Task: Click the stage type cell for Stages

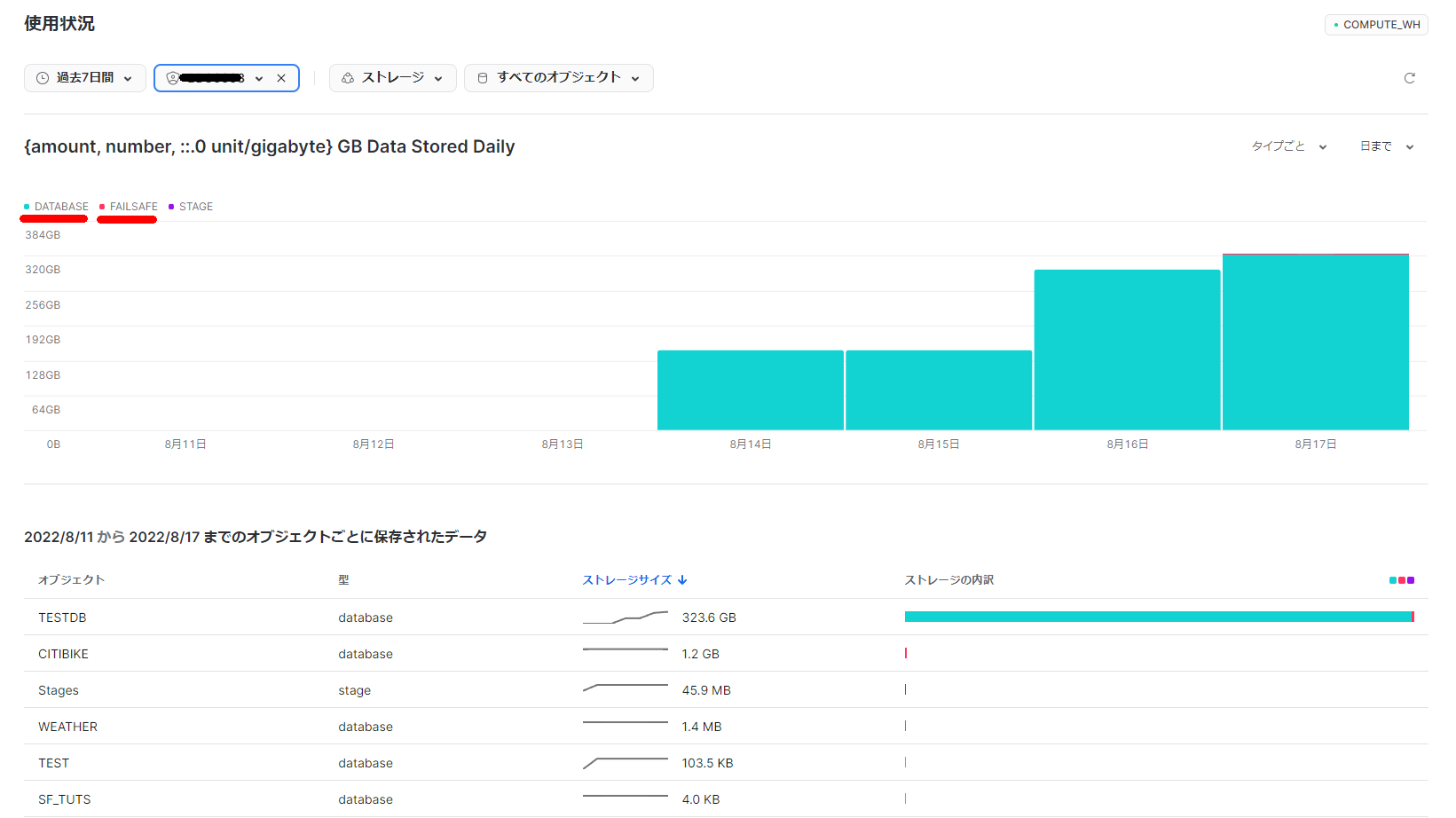Action: pos(354,690)
